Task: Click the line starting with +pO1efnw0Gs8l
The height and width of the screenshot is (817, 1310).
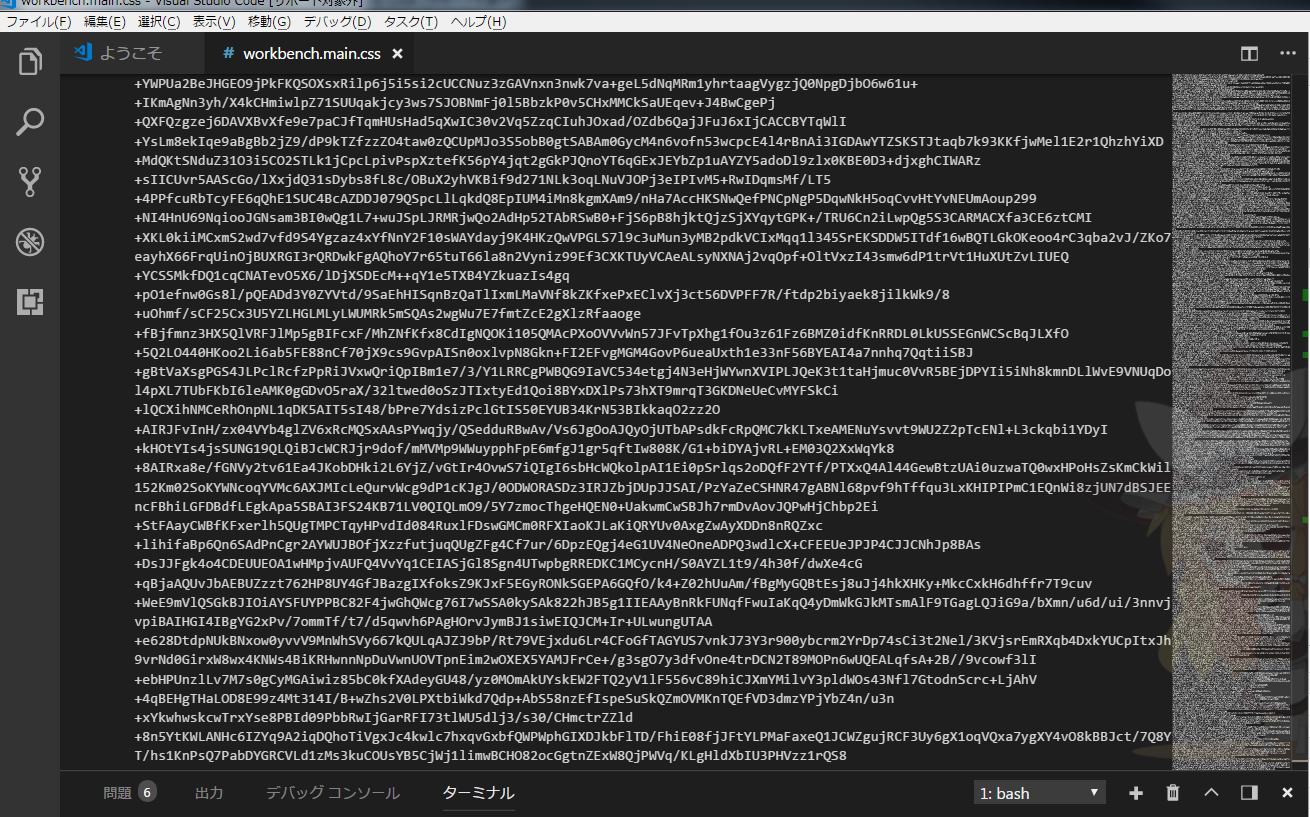Action: [542, 295]
